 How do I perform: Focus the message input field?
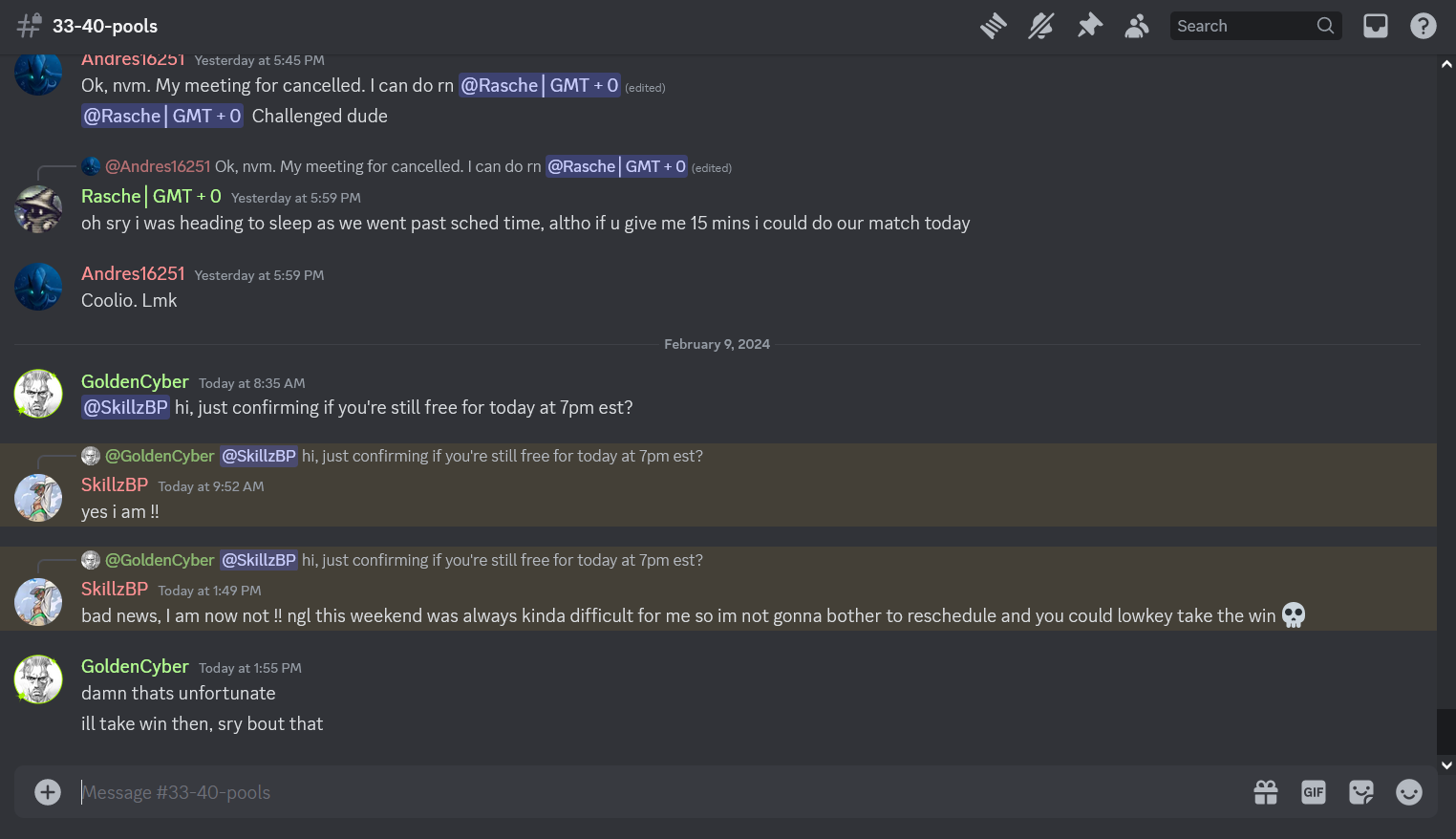[573, 792]
